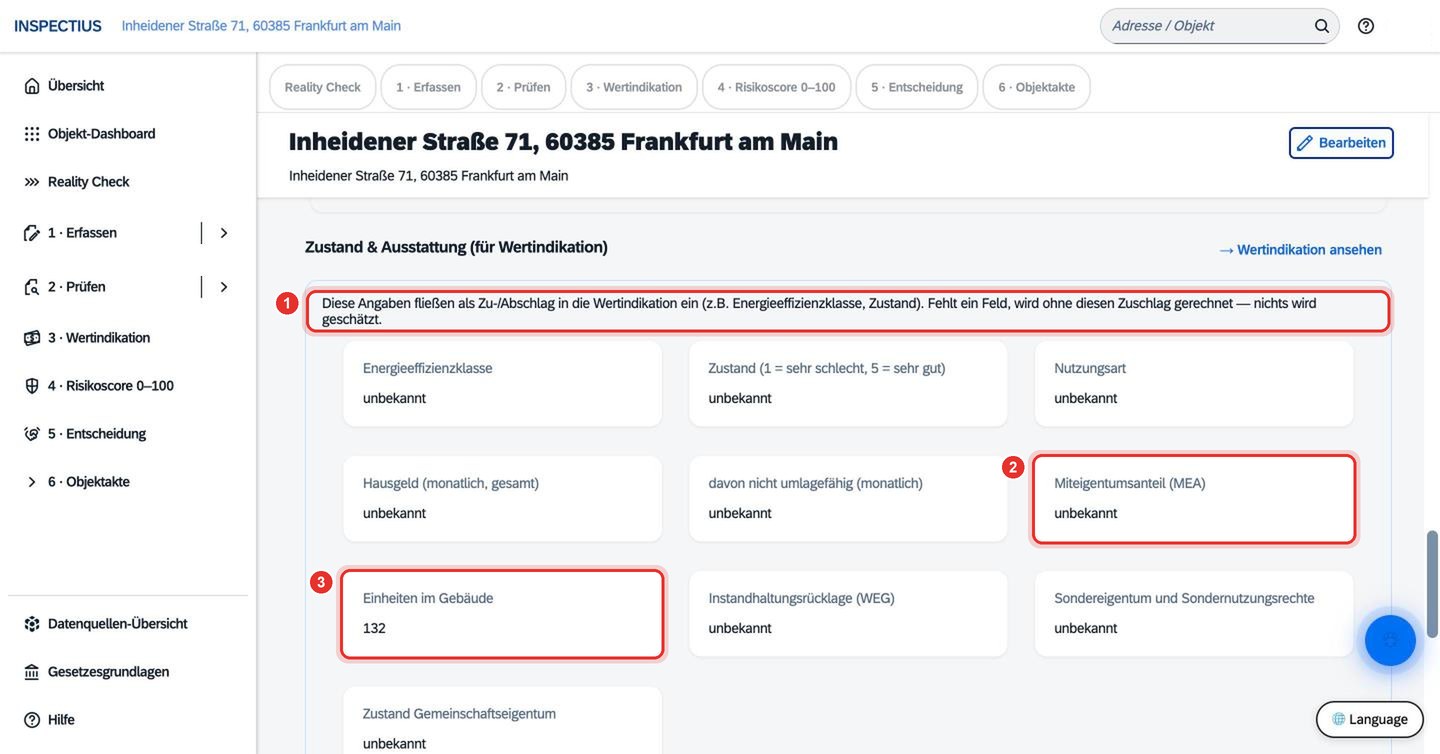1440x754 pixels.
Task: Click the address breadcrumb in header
Action: click(261, 26)
